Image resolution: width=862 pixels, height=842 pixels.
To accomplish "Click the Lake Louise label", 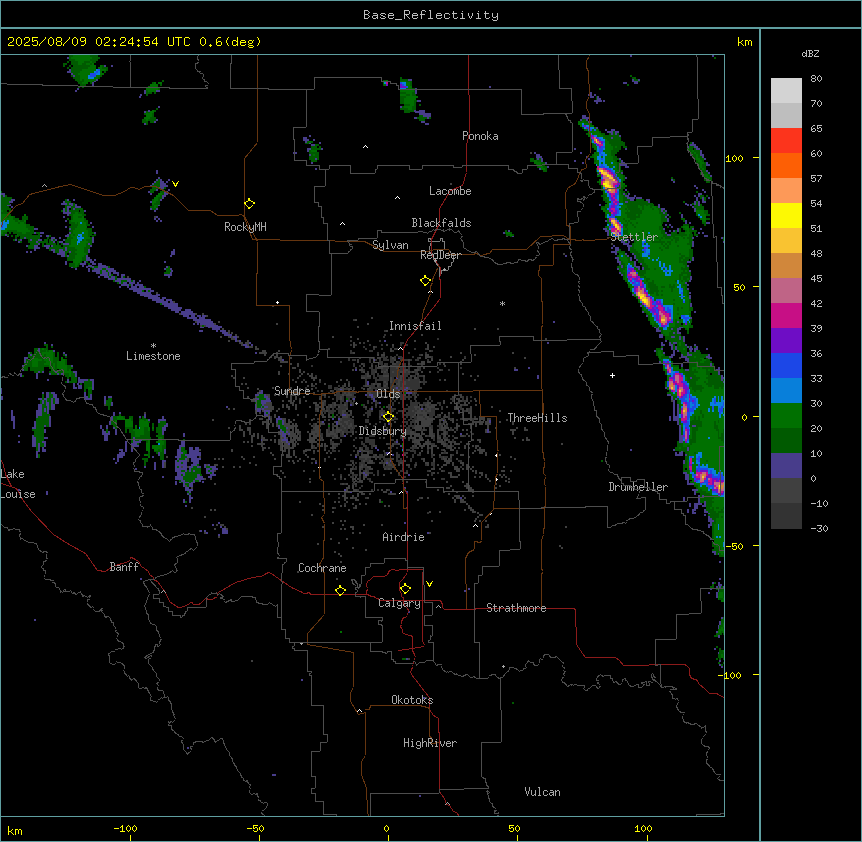I will (18, 484).
